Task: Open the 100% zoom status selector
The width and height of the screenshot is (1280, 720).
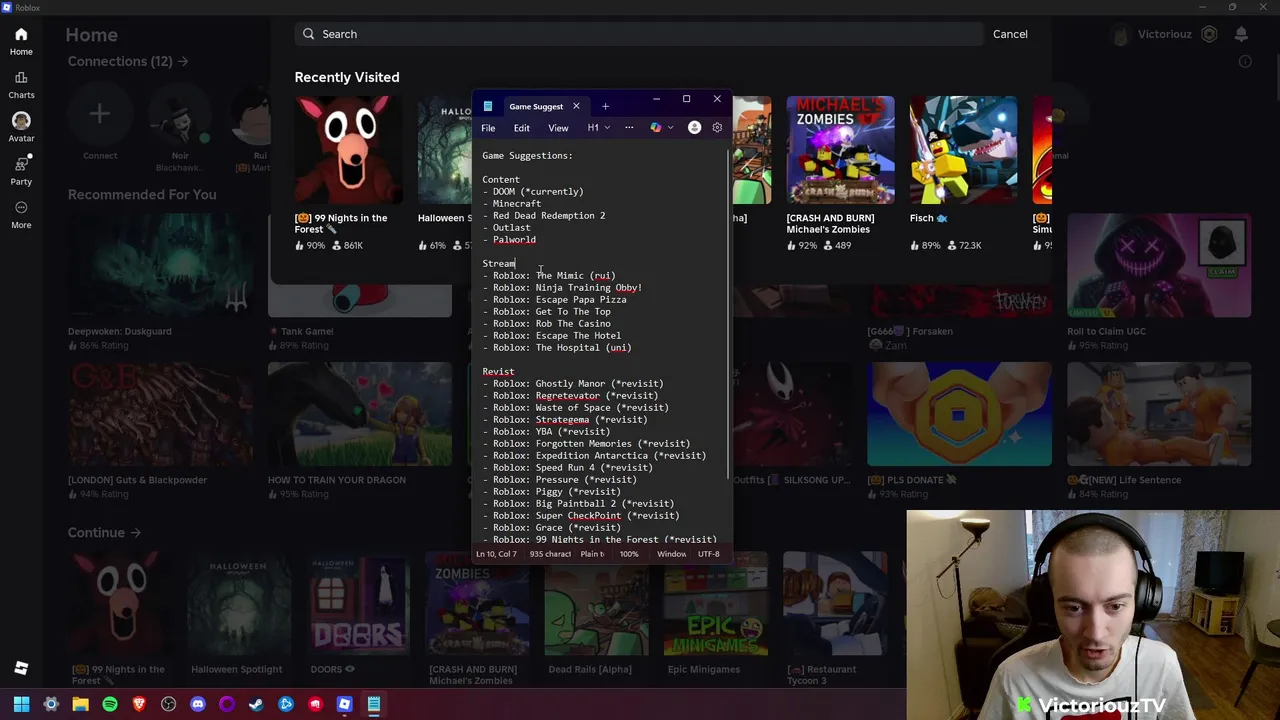Action: pyautogui.click(x=629, y=554)
